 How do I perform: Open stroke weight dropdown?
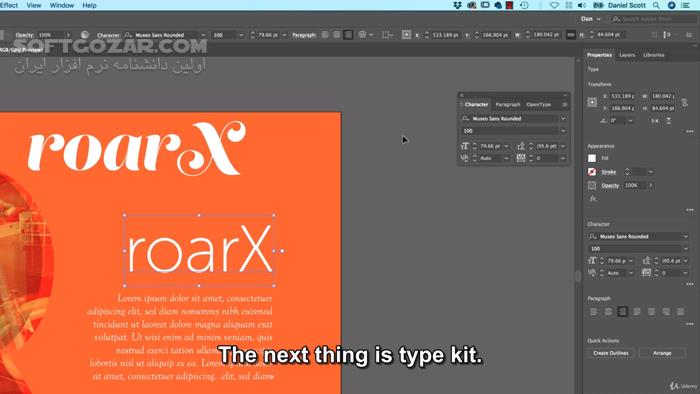[x=650, y=172]
